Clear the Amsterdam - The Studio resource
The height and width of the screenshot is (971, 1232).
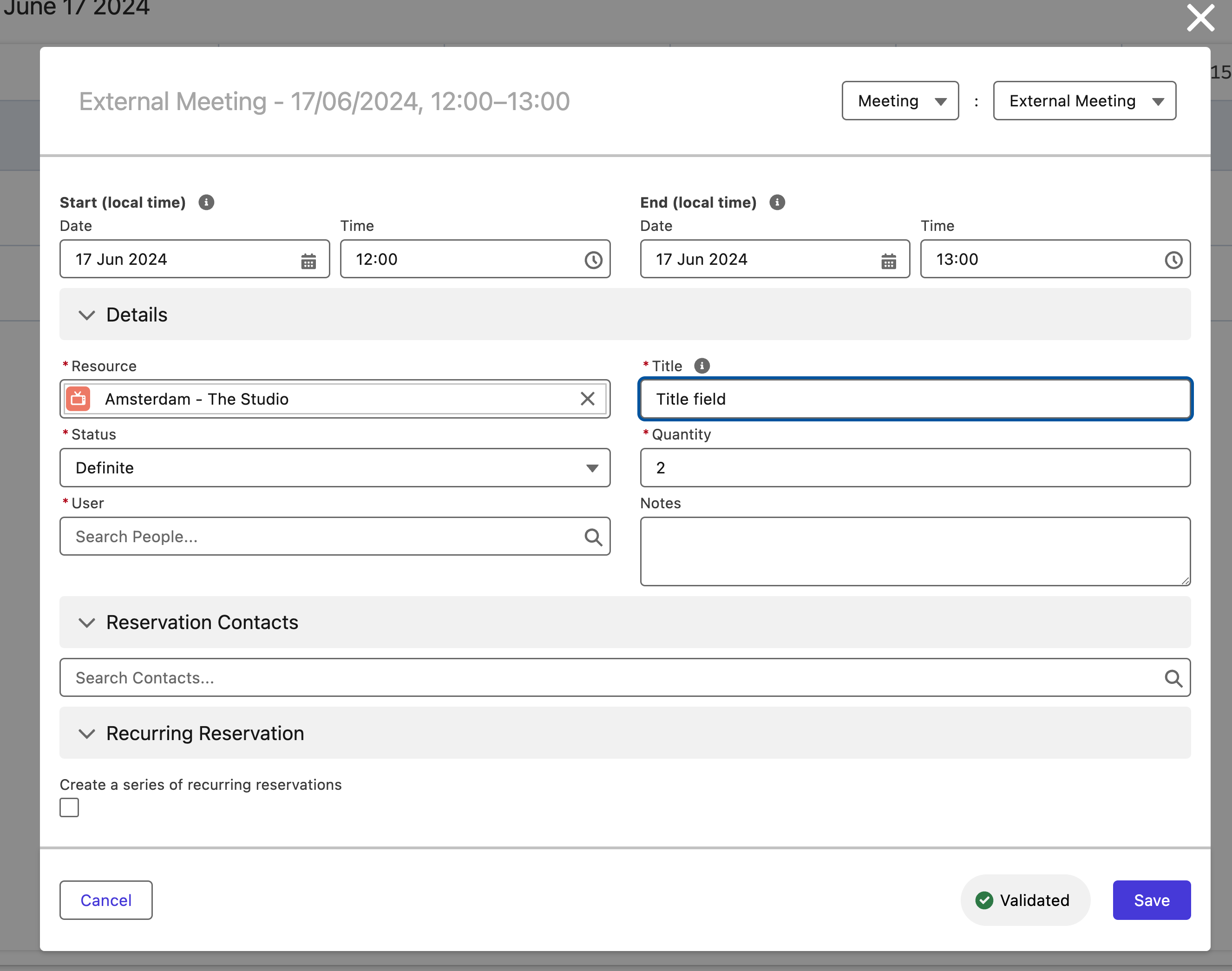(587, 399)
